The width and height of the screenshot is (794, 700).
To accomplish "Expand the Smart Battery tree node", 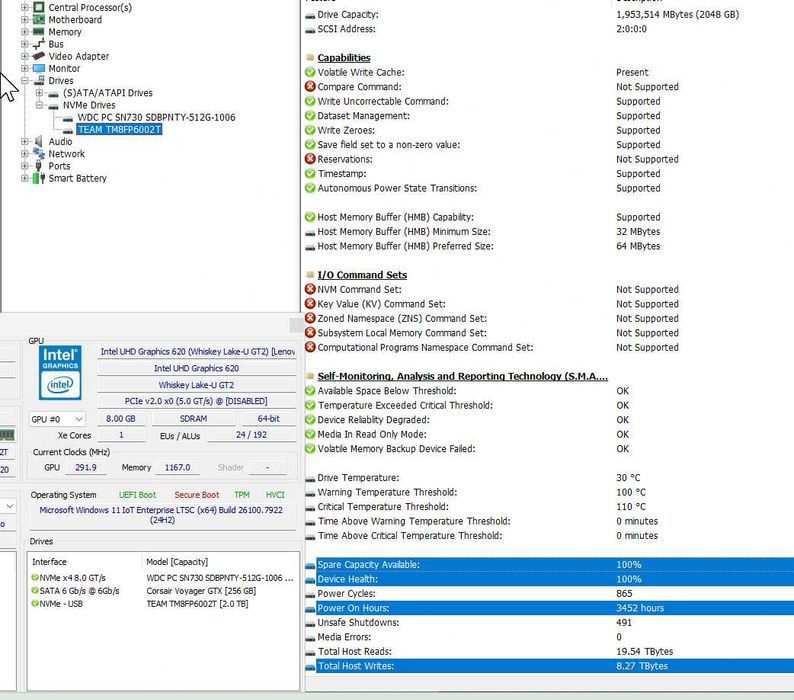I will tap(24, 178).
